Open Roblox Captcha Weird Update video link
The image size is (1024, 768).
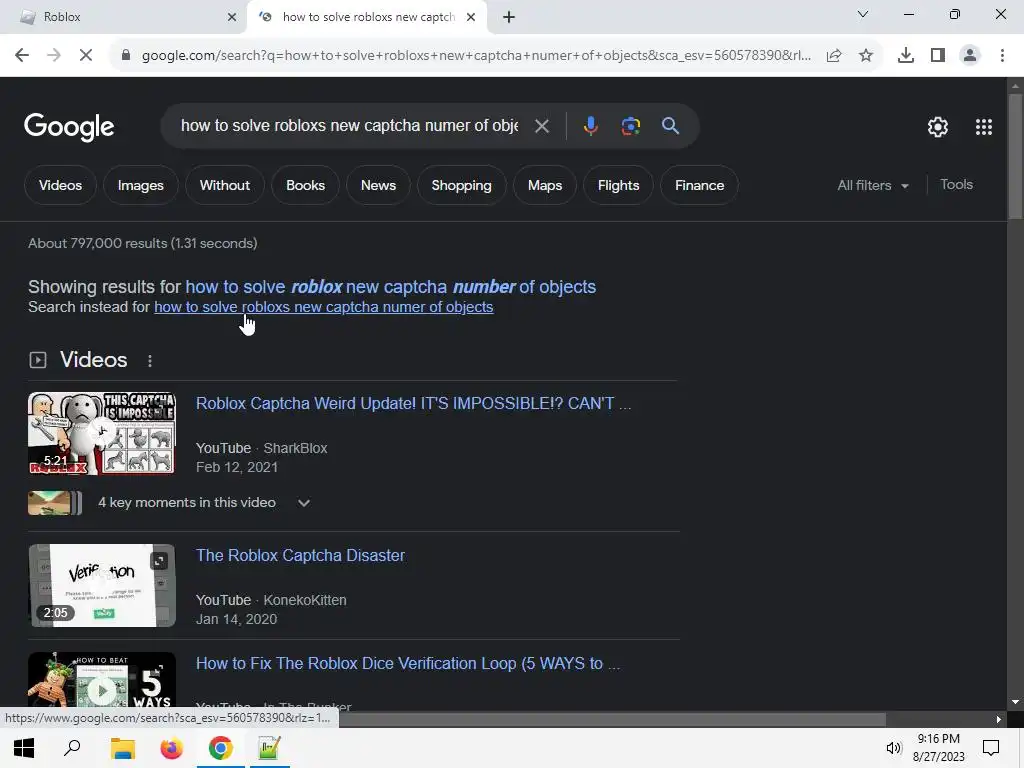[413, 404]
